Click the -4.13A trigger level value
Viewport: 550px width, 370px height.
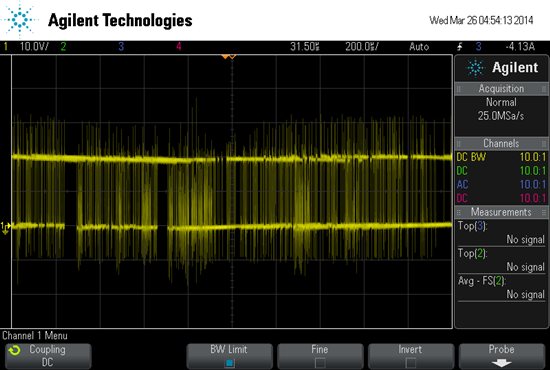520,46
